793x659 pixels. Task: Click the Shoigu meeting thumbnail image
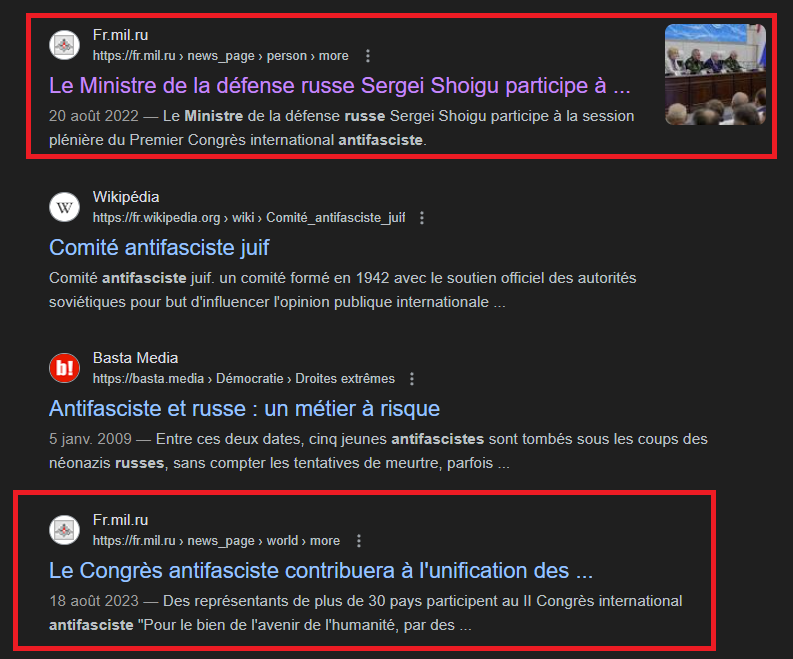pos(715,74)
